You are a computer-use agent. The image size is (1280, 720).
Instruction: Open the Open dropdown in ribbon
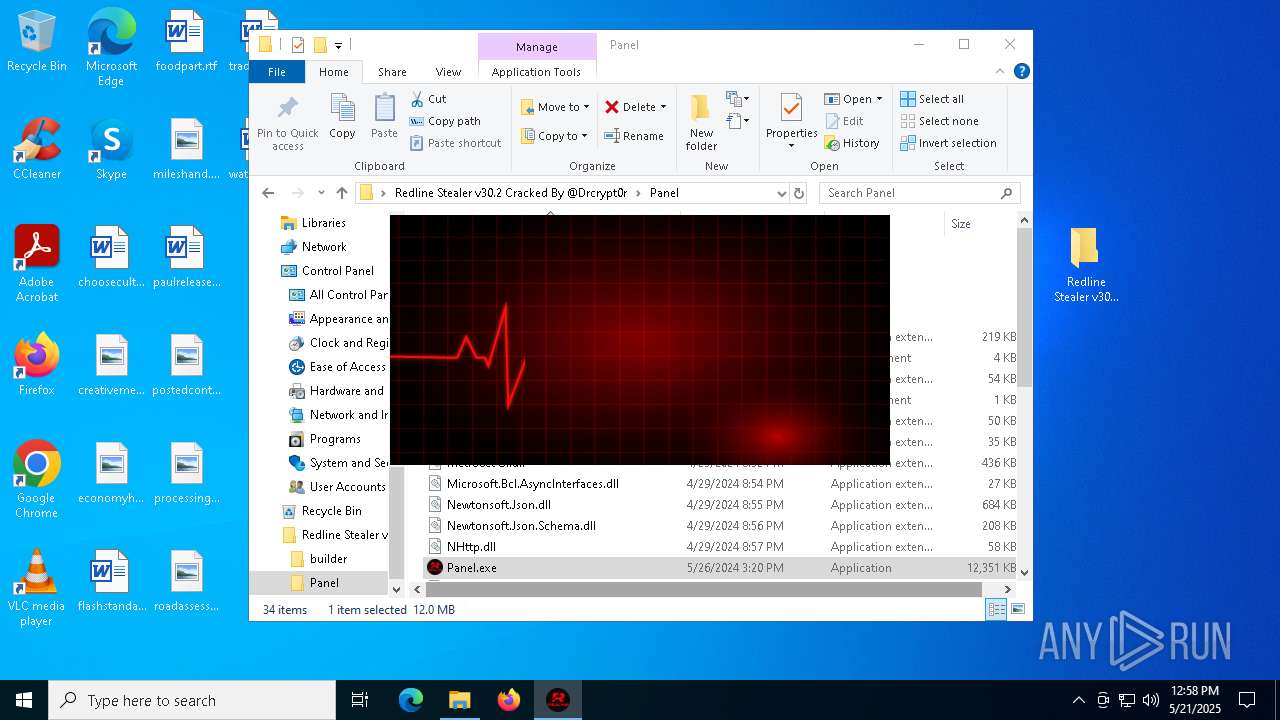point(853,99)
